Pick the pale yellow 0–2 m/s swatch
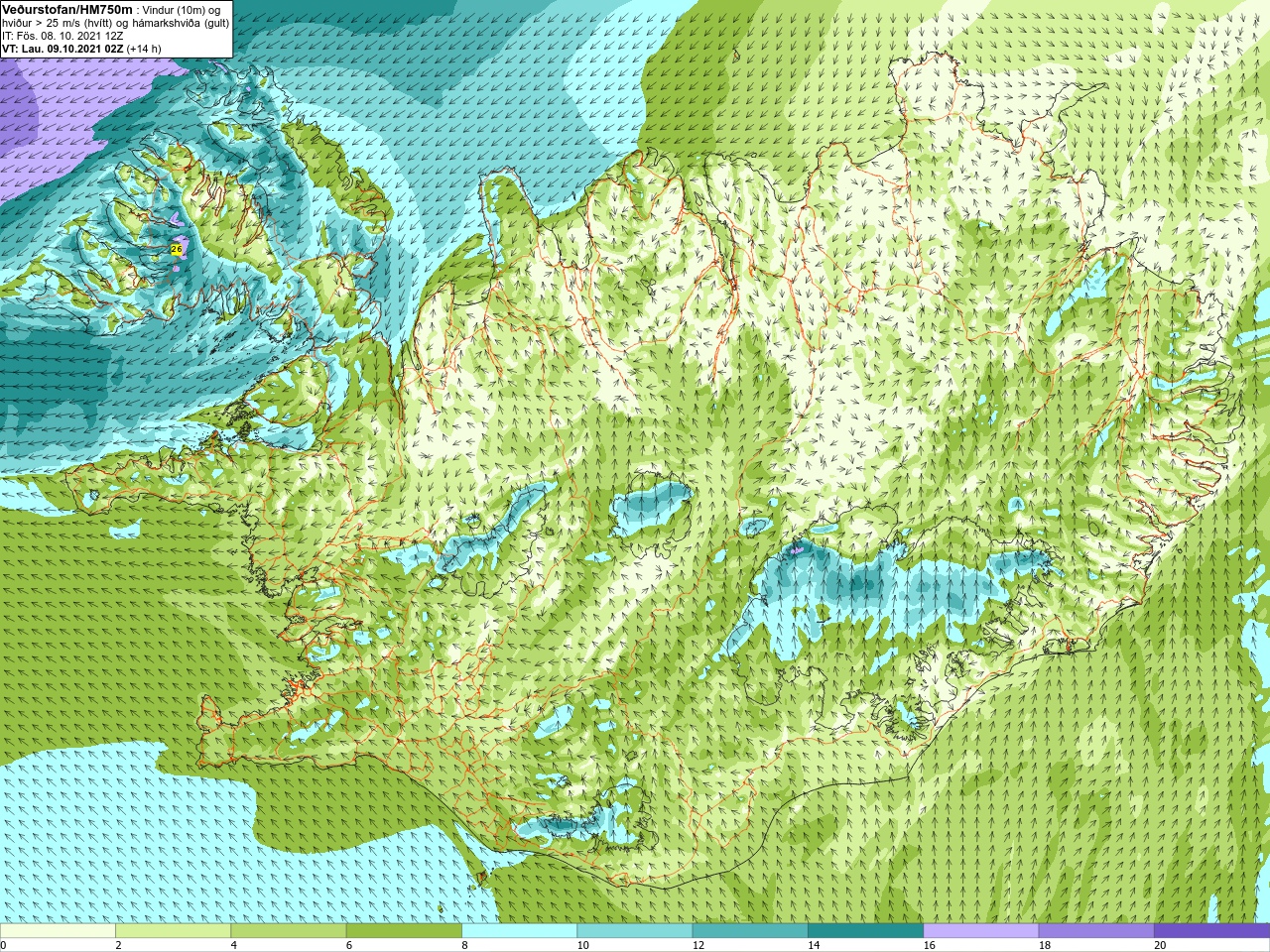Screen dimensions: 1270x952 pyautogui.click(x=58, y=931)
